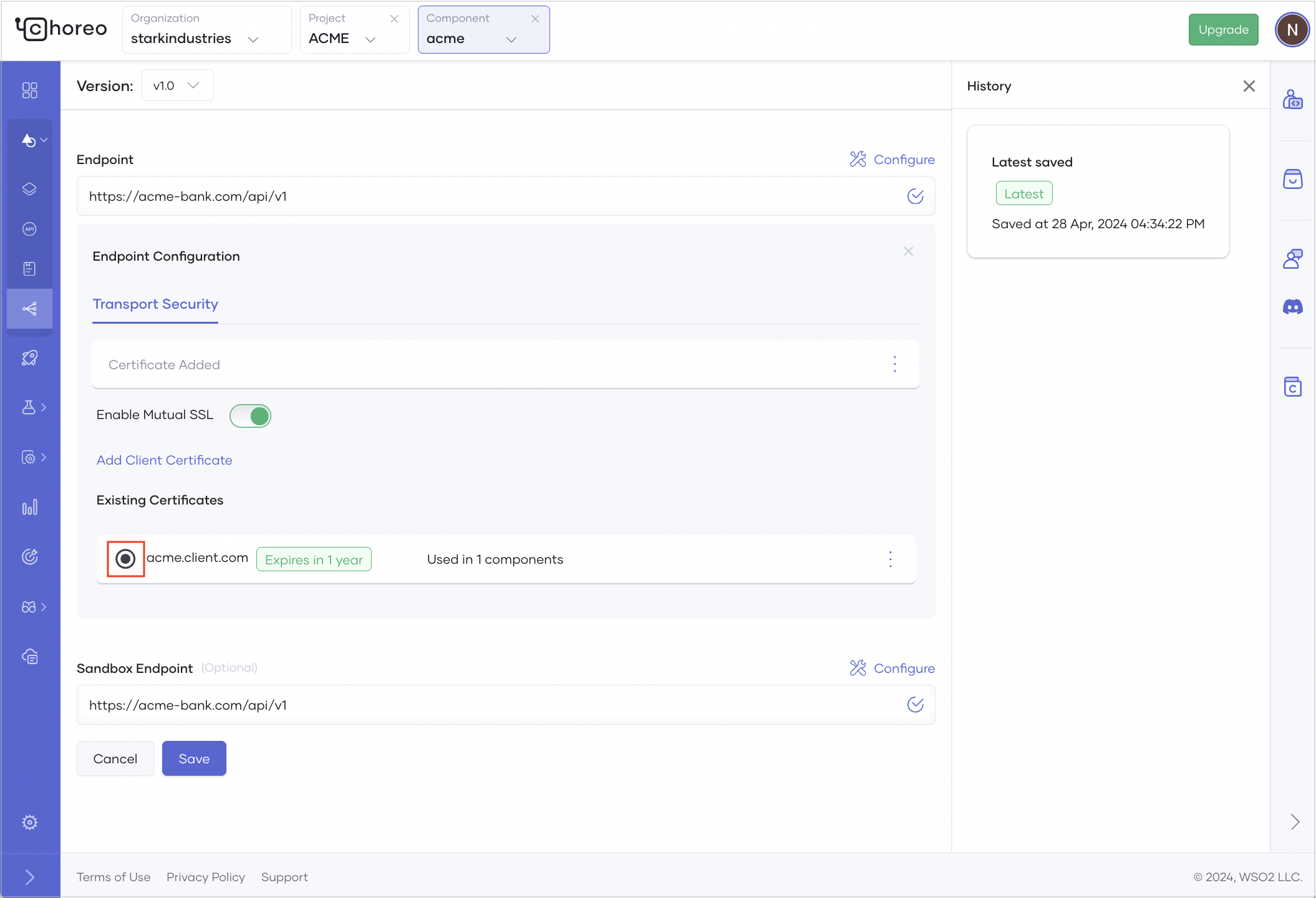Open the Discord community icon
Image resolution: width=1316 pixels, height=898 pixels.
(x=1292, y=307)
